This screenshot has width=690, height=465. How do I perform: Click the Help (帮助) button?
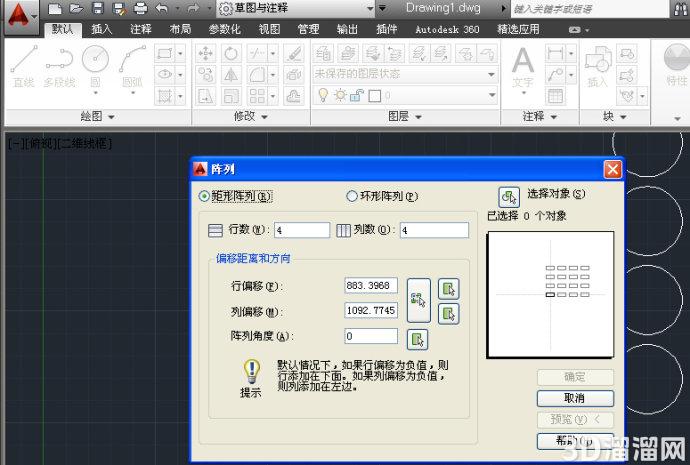tap(575, 440)
